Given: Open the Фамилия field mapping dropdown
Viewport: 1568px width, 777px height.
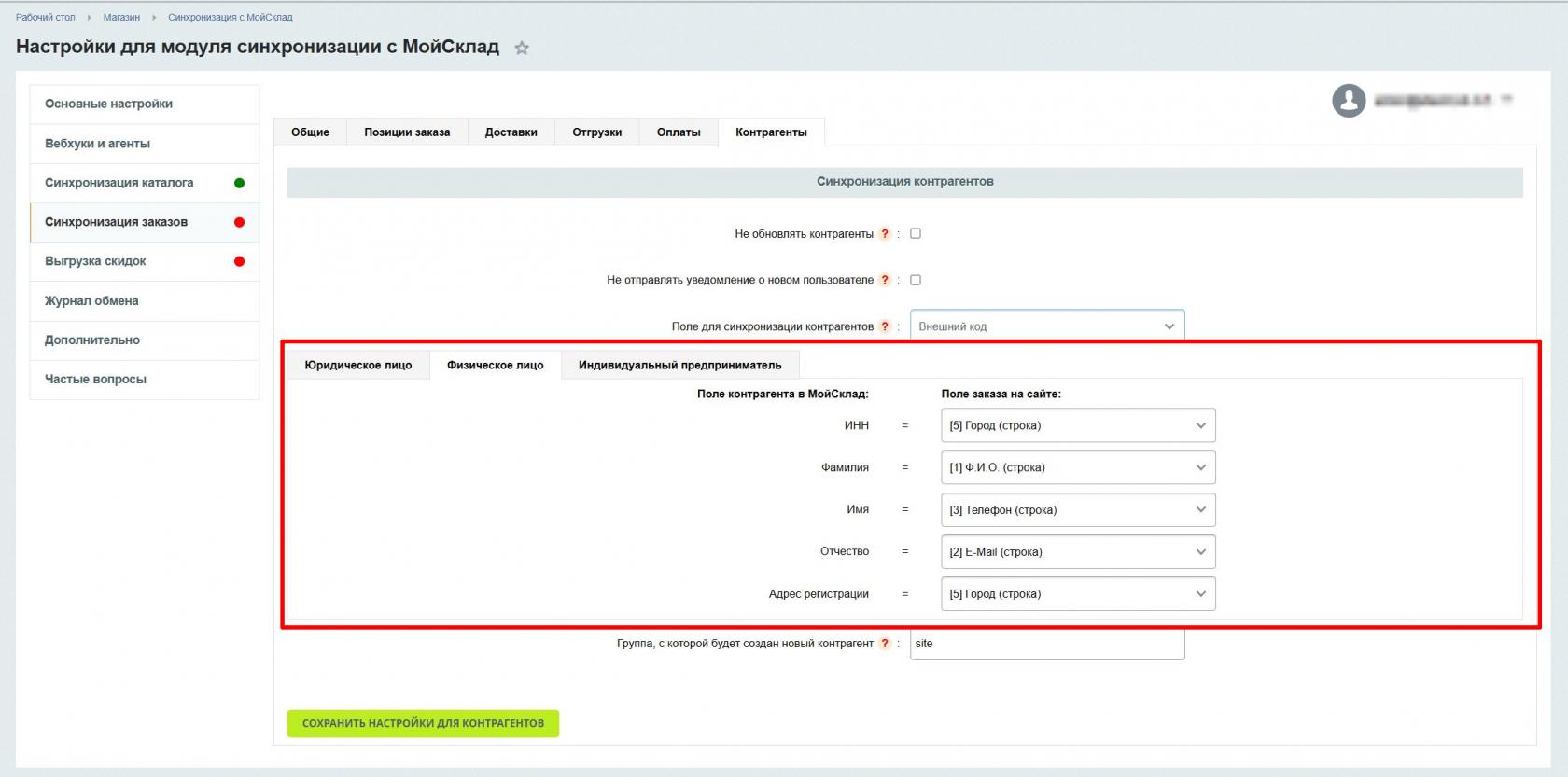Looking at the screenshot, I should click(x=1078, y=467).
